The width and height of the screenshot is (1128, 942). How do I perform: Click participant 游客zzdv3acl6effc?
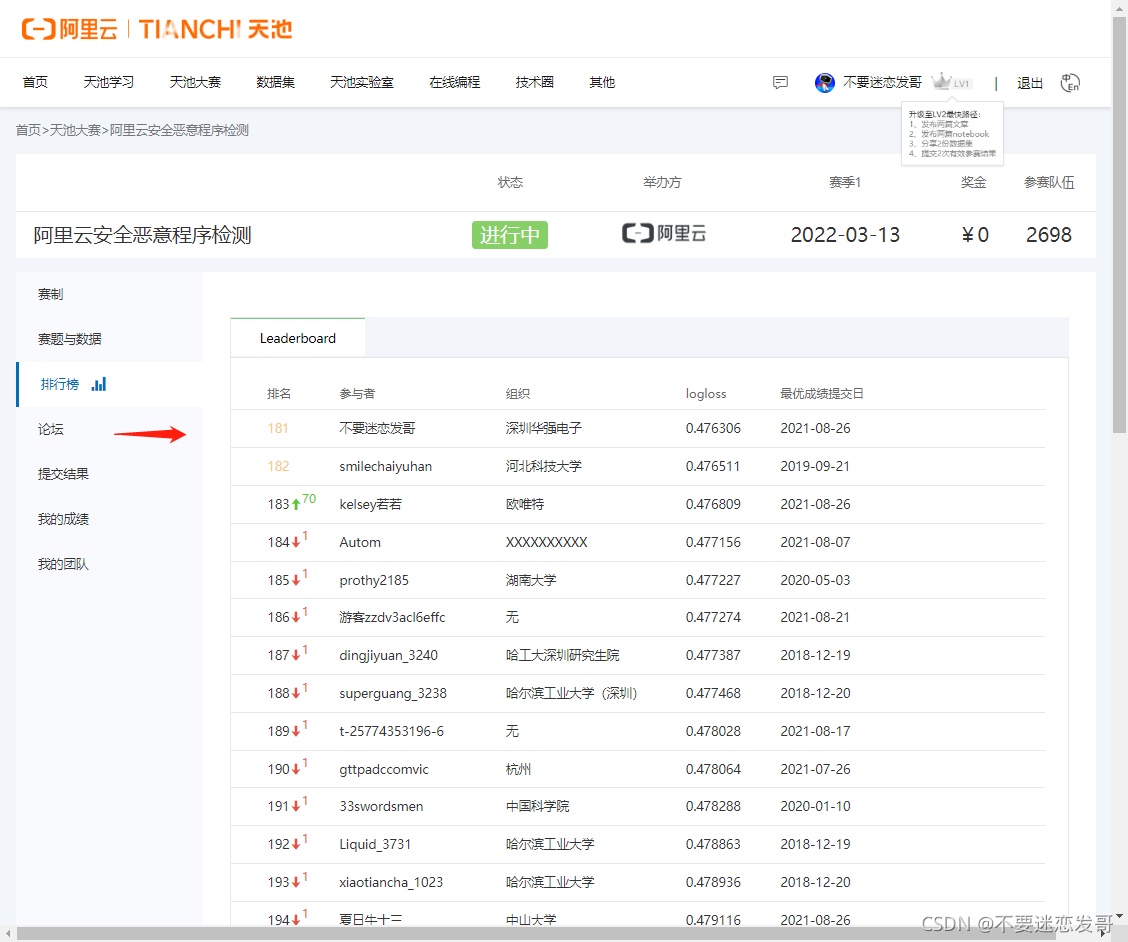(392, 617)
